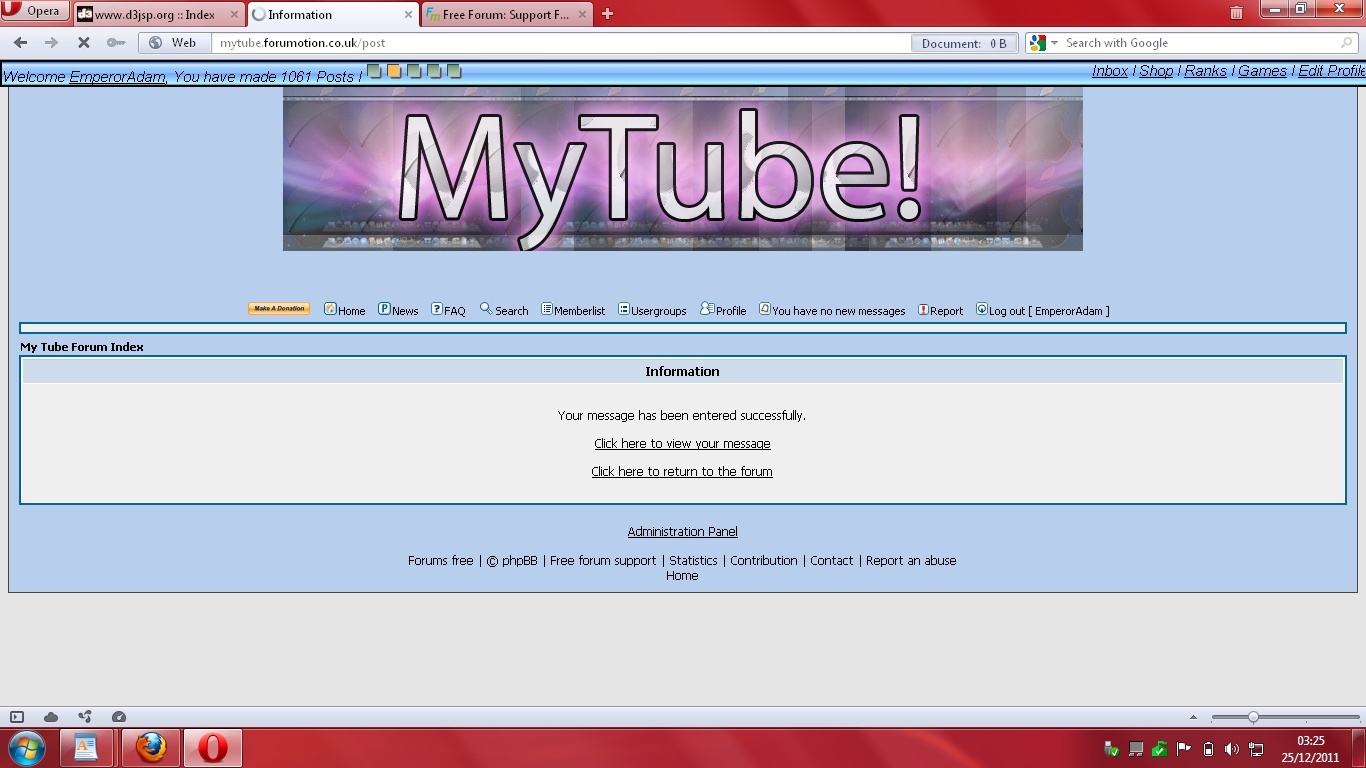Image resolution: width=1366 pixels, height=768 pixels.
Task: Click the Profile people icon
Action: (x=707, y=309)
